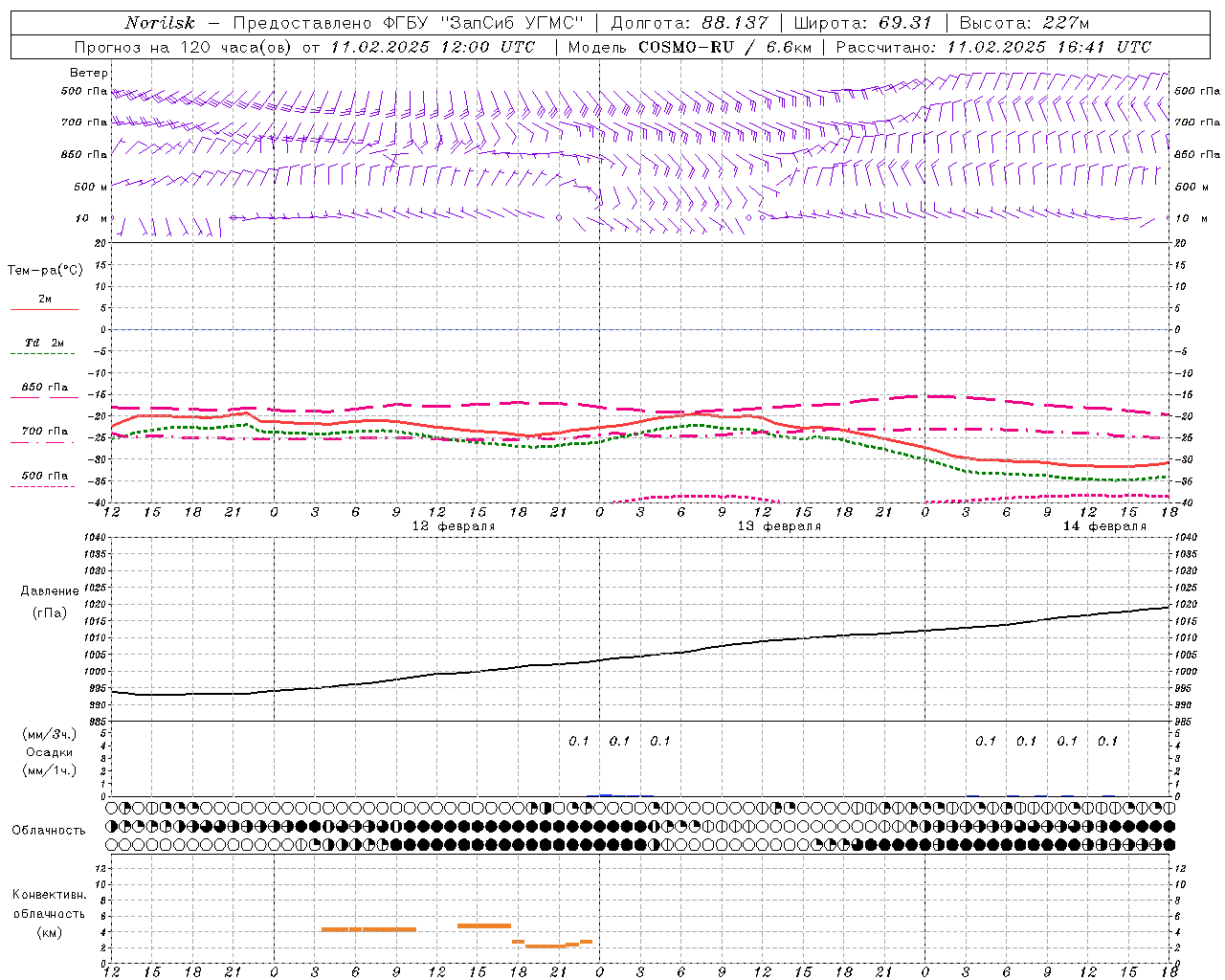Image resolution: width=1225 pixels, height=980 pixels.
Task: Click the 'Td 2м' dew point legend entry
Action: tap(45, 343)
